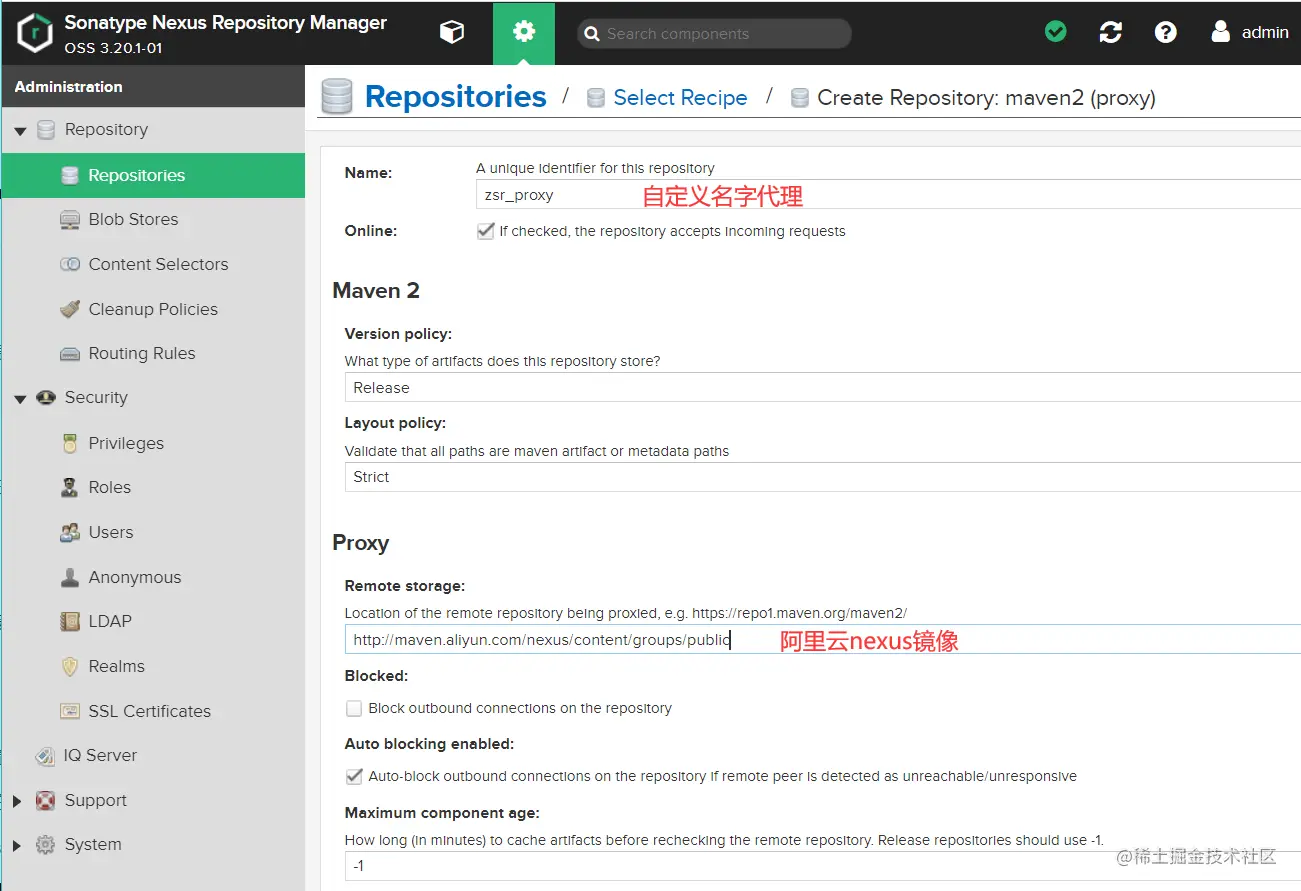Screen dimensions: 1301x891
Task: Click the Select Recipe breadcrumb database icon
Action: coord(596,98)
